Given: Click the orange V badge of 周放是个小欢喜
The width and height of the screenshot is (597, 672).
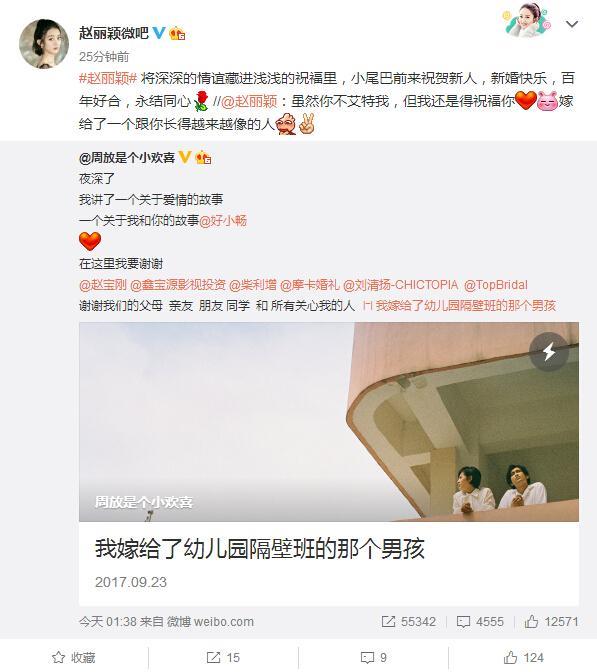Looking at the screenshot, I should click(184, 157).
